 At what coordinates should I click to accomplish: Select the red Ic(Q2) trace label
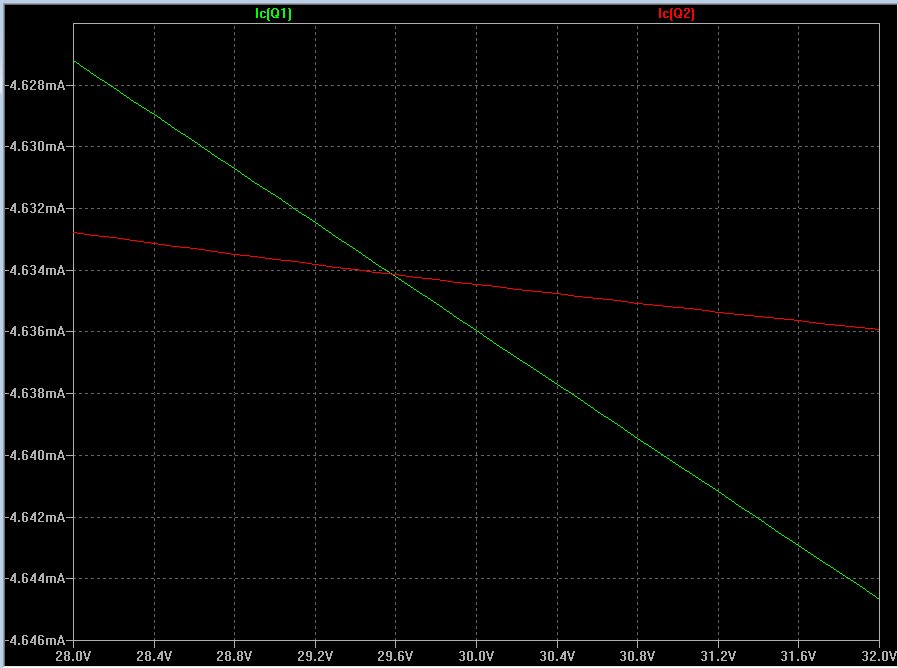[676, 13]
